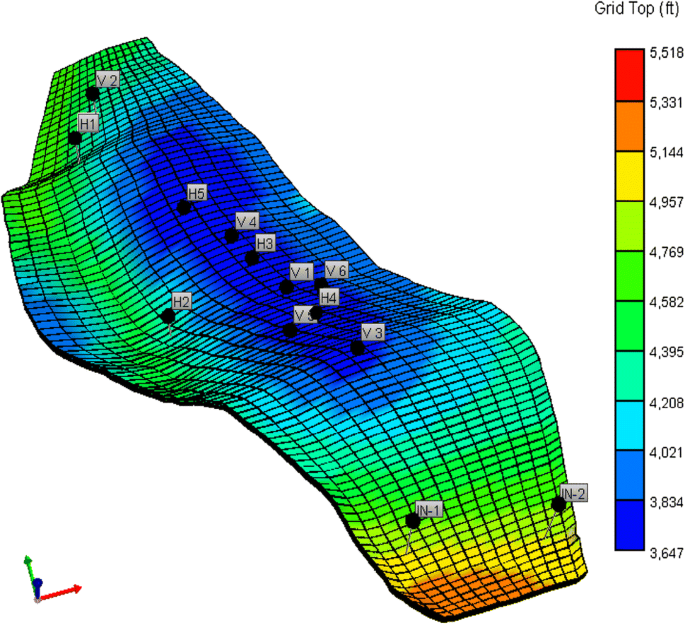Screen dimensions: 685x625
Task: Click the black marker of well V 2
Action: (92, 94)
